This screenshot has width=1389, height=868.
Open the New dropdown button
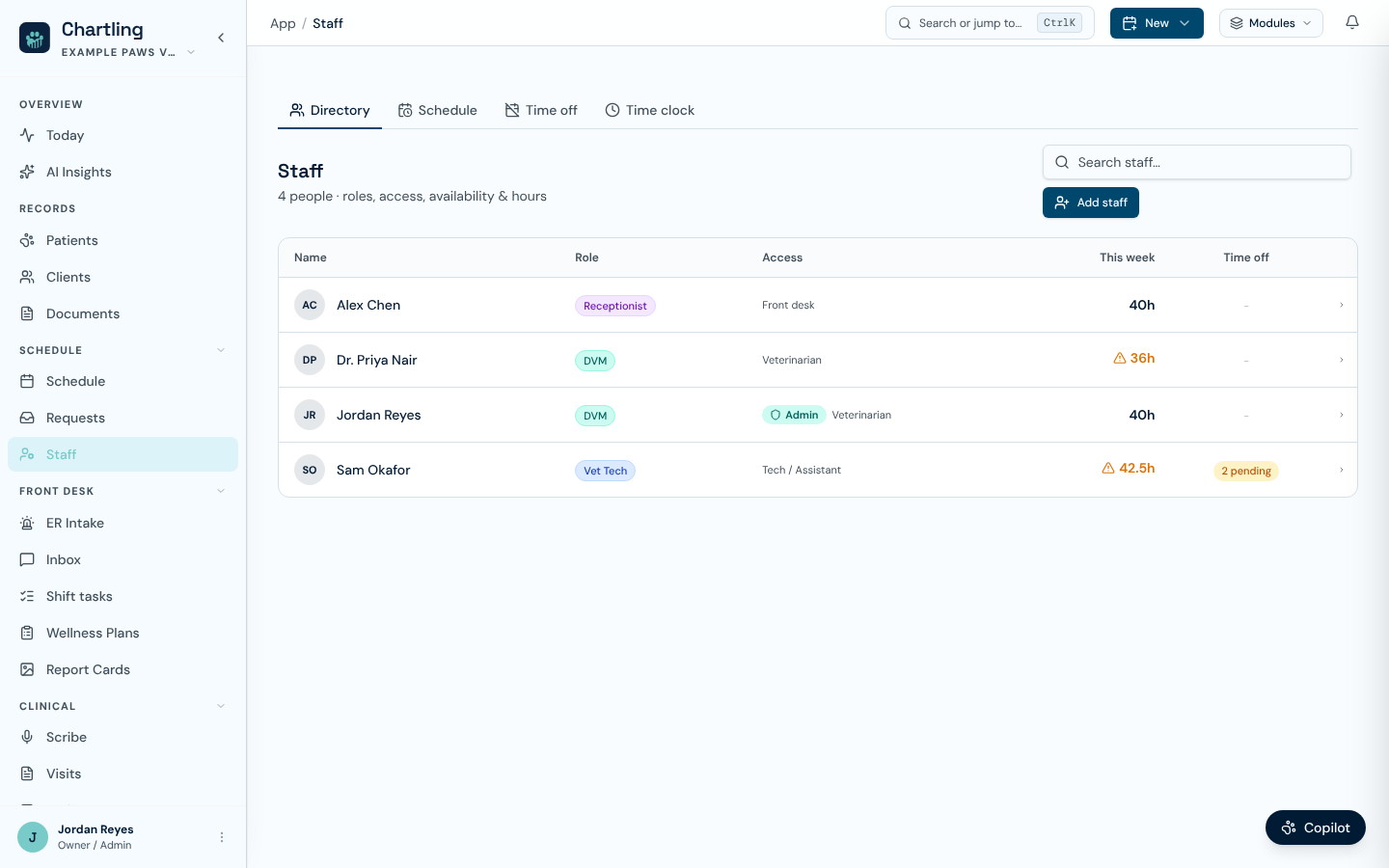pos(1157,23)
